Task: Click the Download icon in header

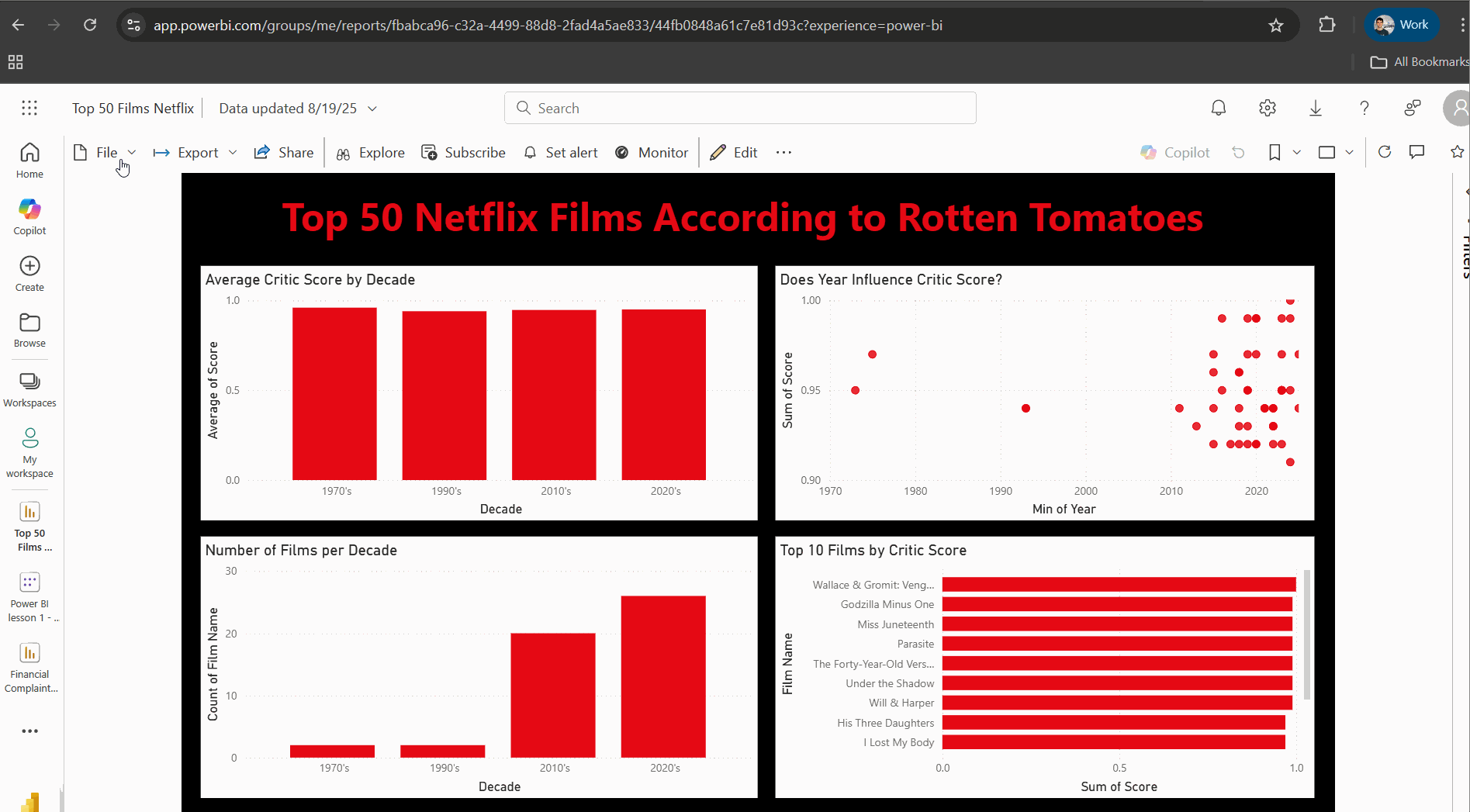Action: click(x=1316, y=108)
